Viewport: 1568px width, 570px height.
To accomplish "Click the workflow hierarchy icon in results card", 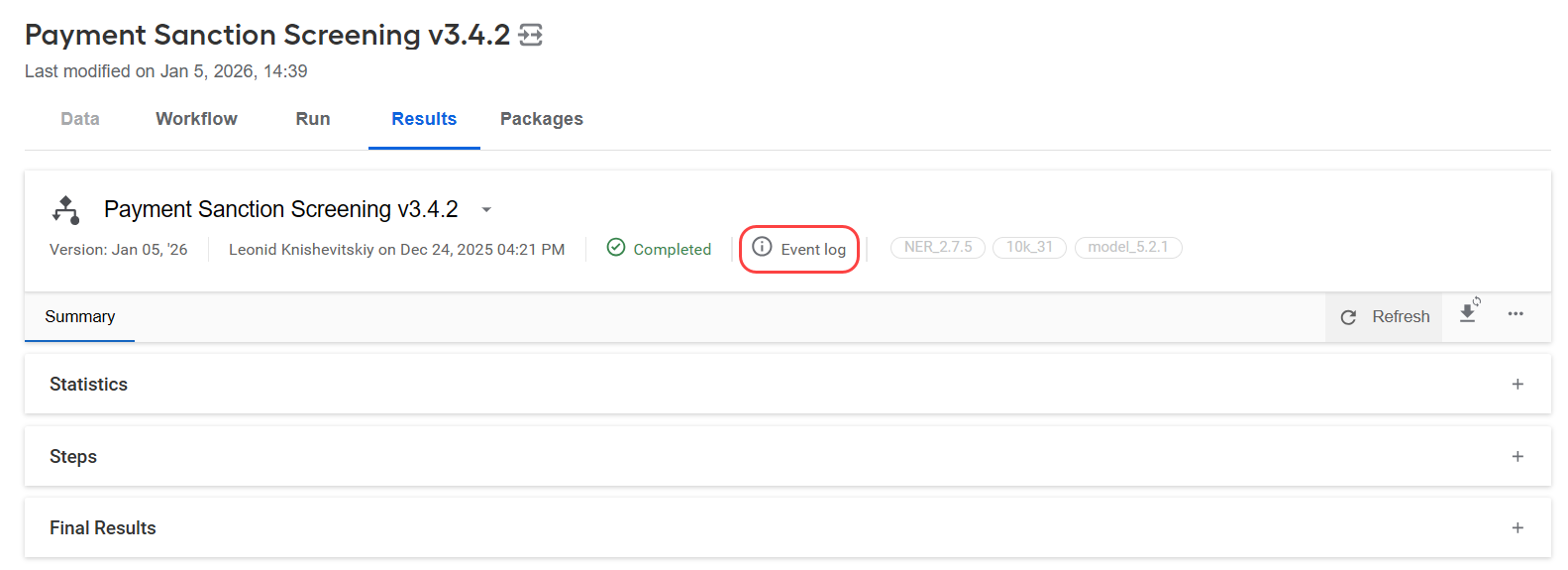I will point(65,210).
